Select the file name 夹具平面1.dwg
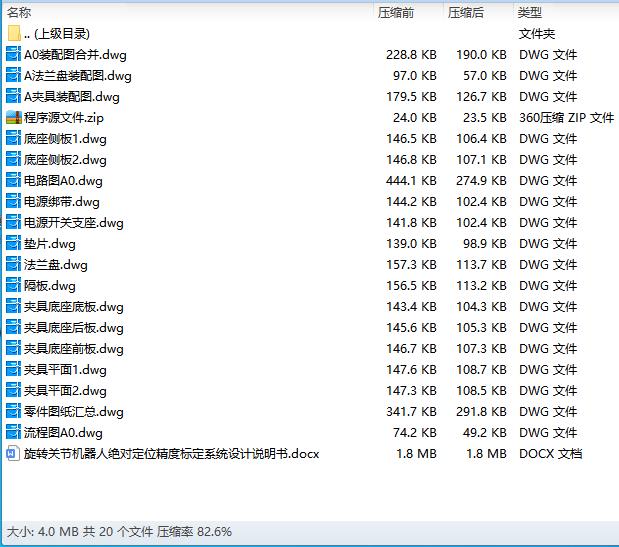 (65, 369)
